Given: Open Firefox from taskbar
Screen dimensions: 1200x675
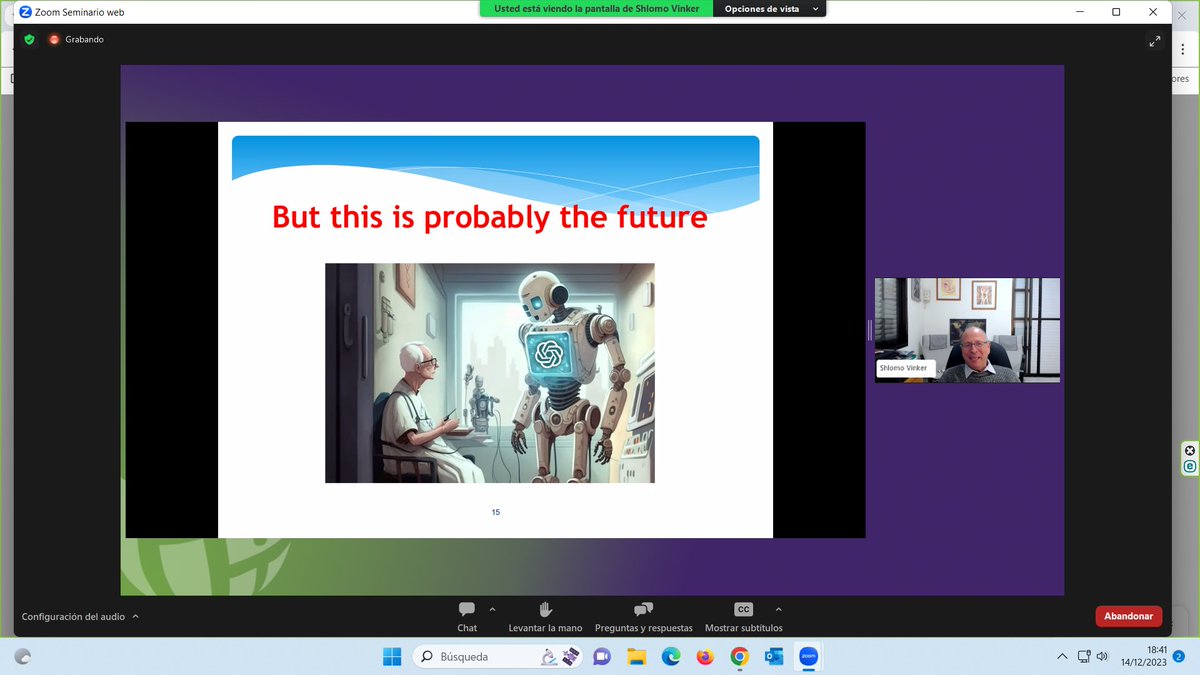Looking at the screenshot, I should [x=705, y=656].
